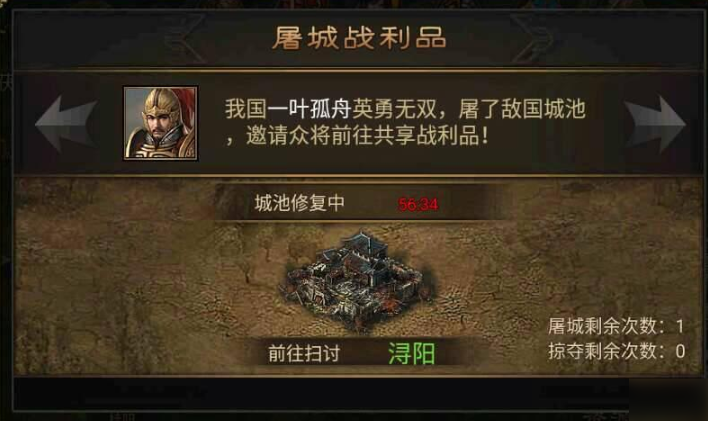Image resolution: width=708 pixels, height=421 pixels.
Task: Click the 城池修复中 status label
Action: 299,203
